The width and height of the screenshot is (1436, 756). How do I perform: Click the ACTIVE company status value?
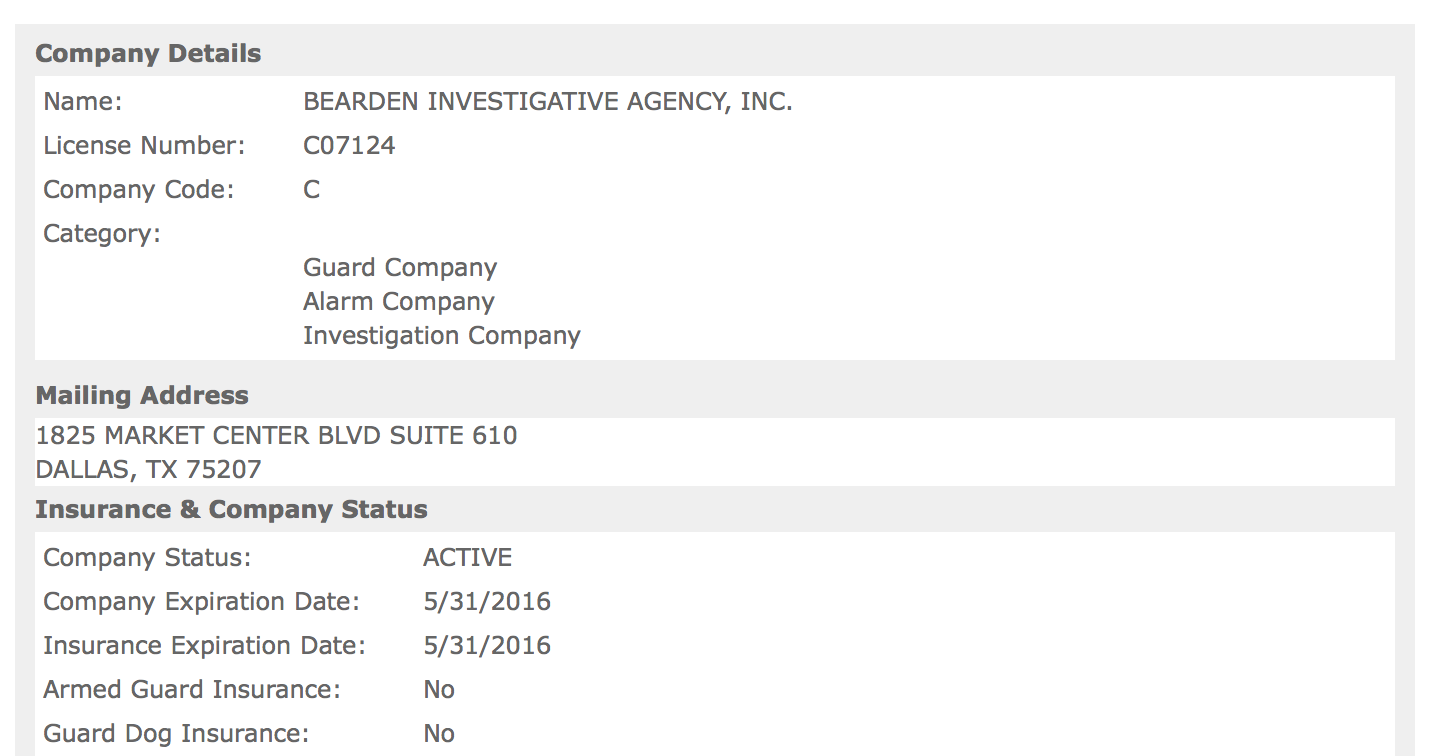click(x=467, y=558)
